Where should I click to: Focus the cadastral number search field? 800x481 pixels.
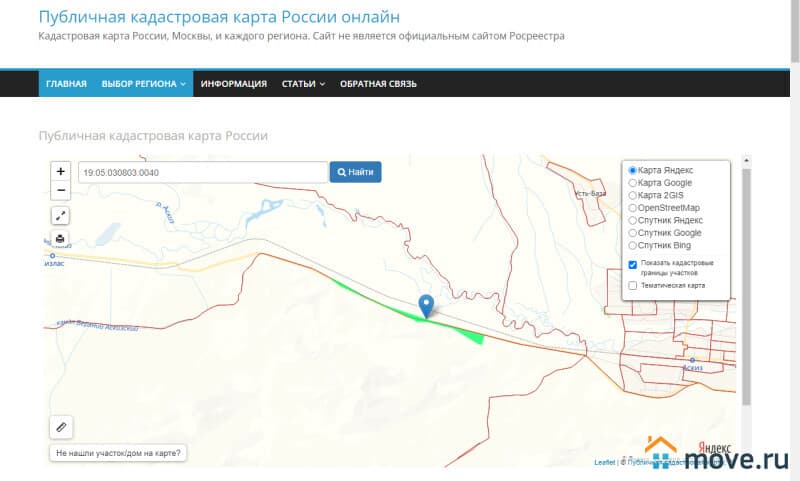pos(203,172)
